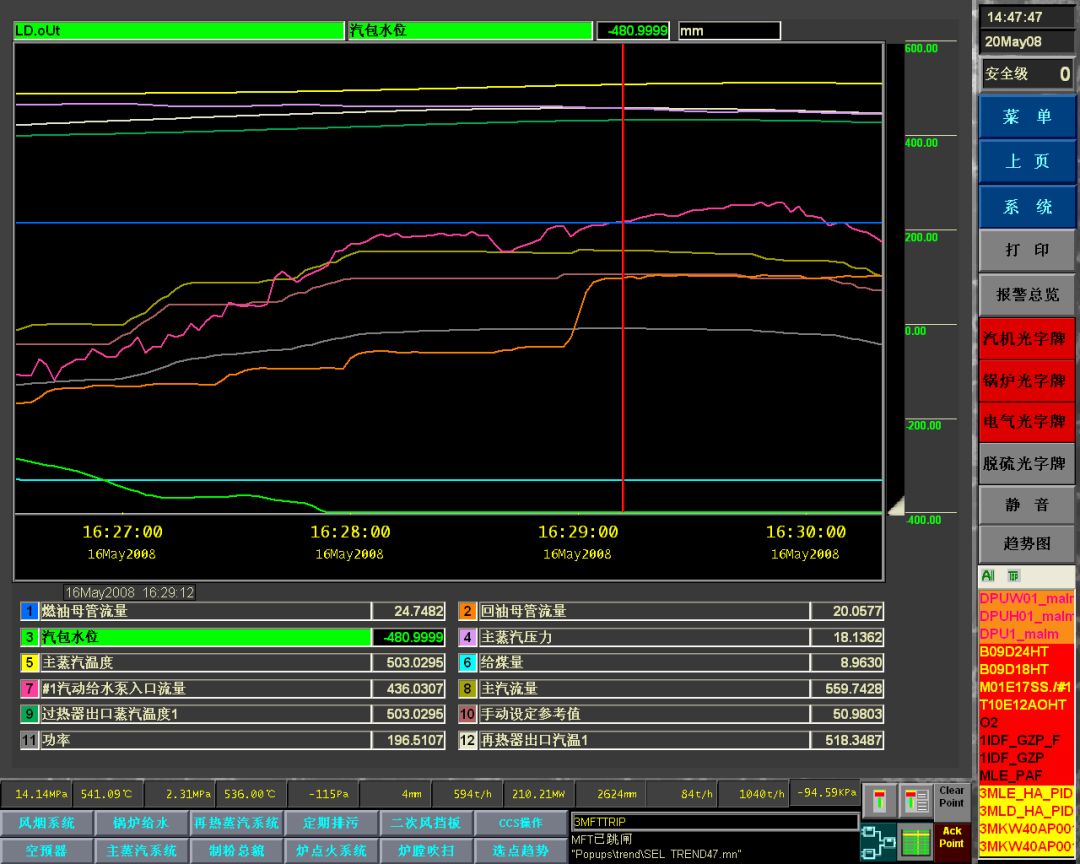Select pen 9 dark green number box
The height and width of the screenshot is (864, 1080).
tap(30, 714)
